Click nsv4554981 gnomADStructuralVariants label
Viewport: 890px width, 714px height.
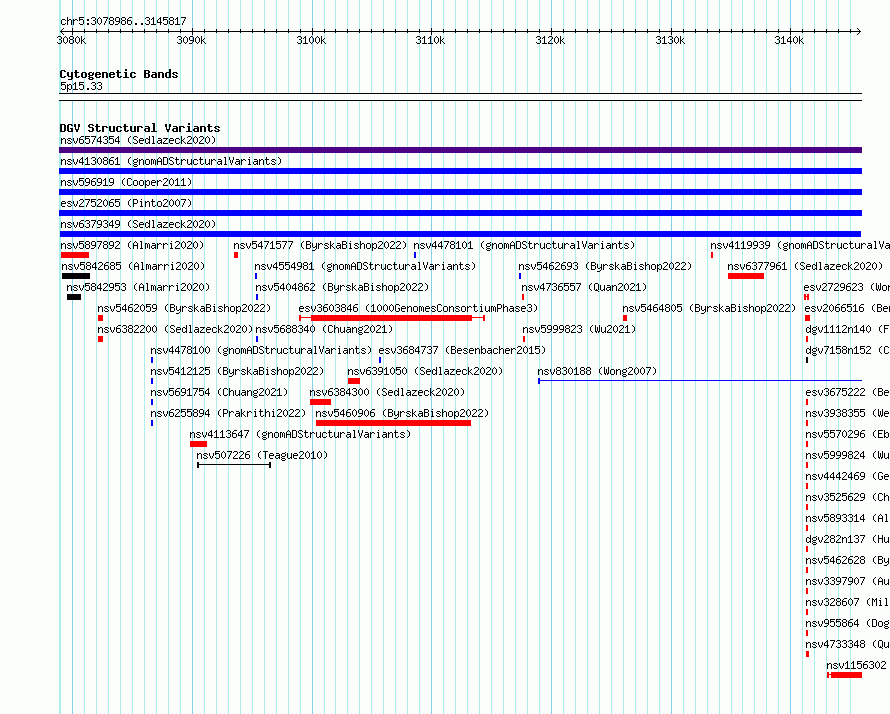pos(365,266)
